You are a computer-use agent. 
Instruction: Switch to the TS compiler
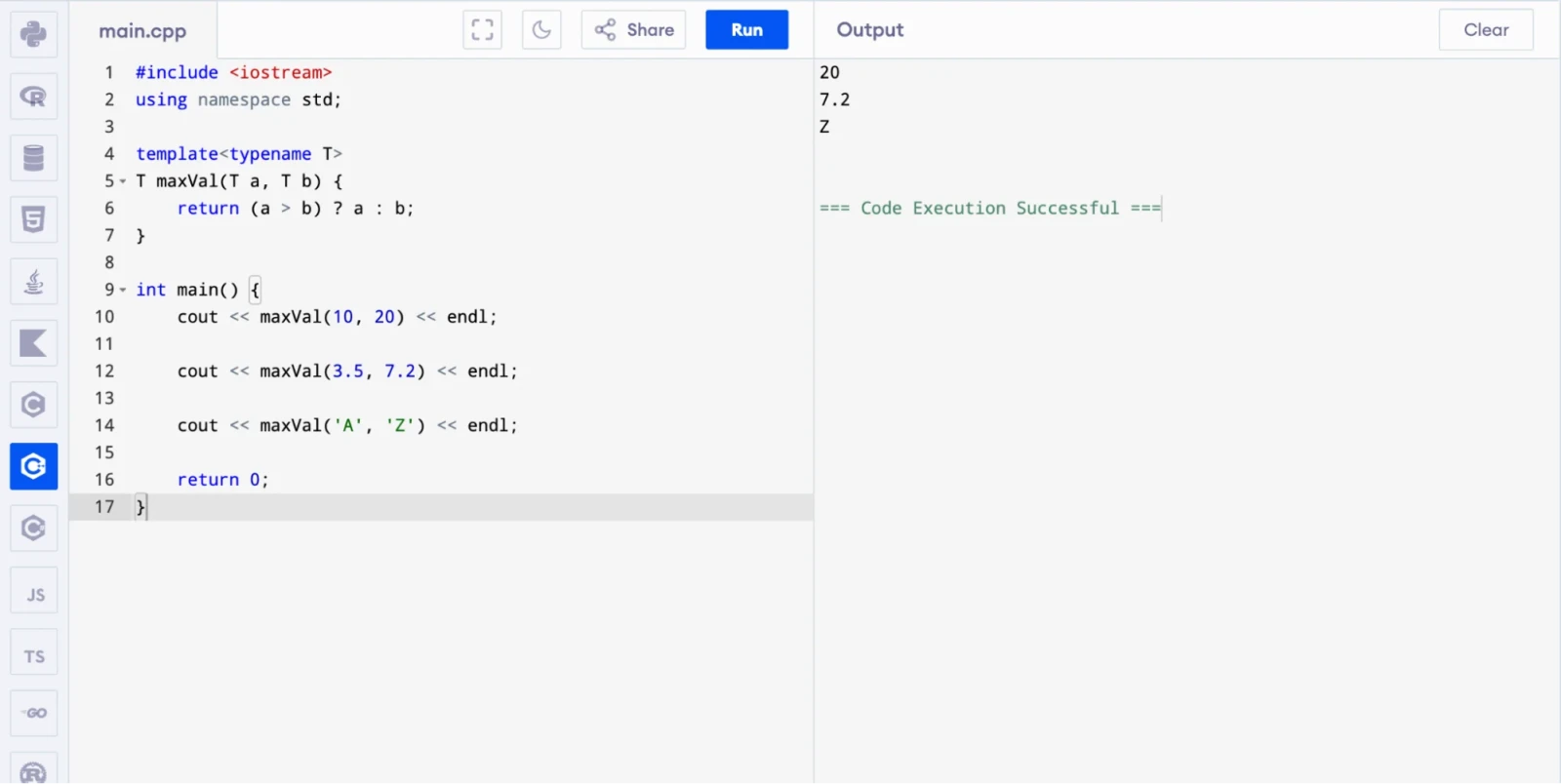coord(33,652)
